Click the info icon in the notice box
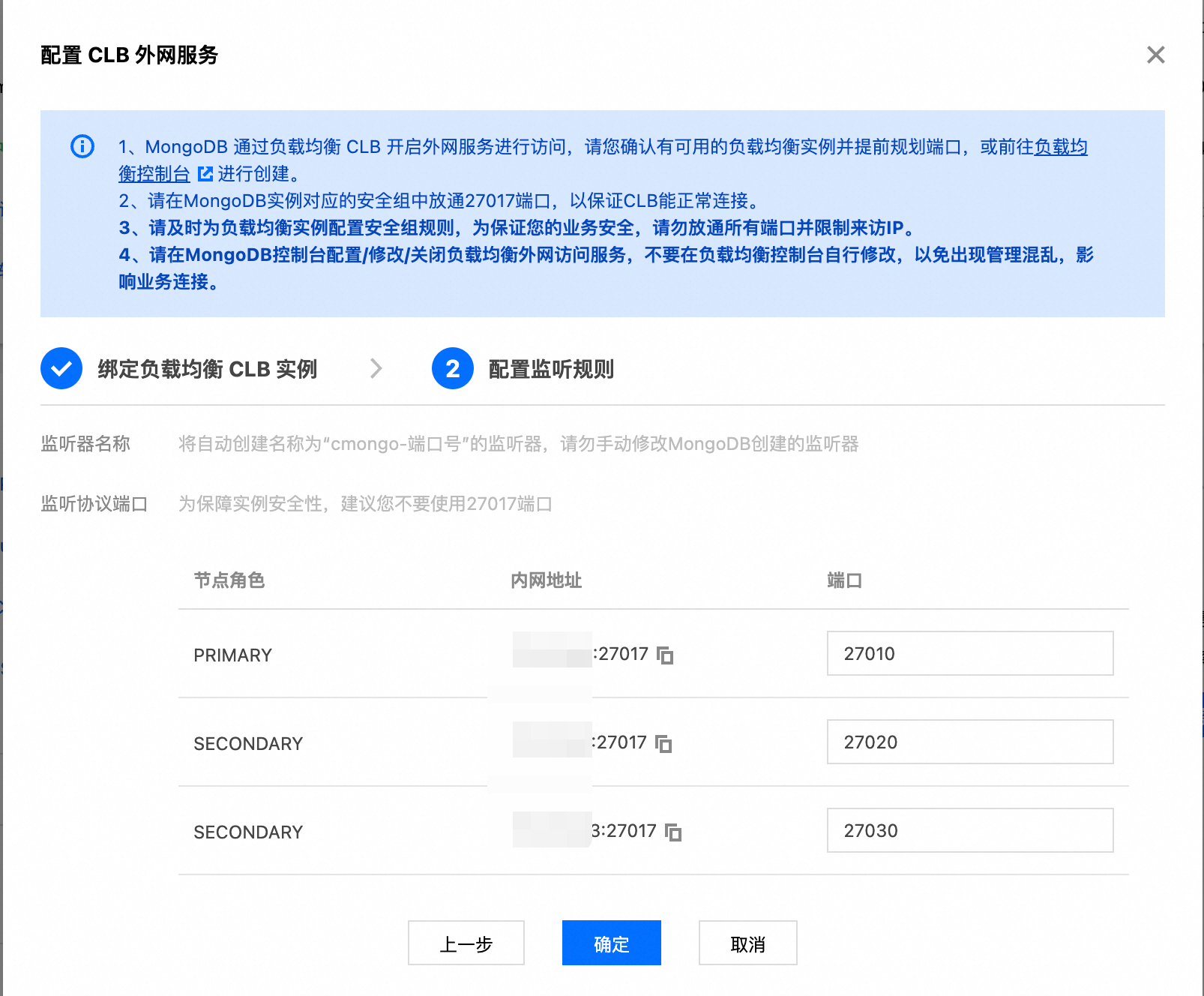The image size is (1204, 996). coord(82,146)
